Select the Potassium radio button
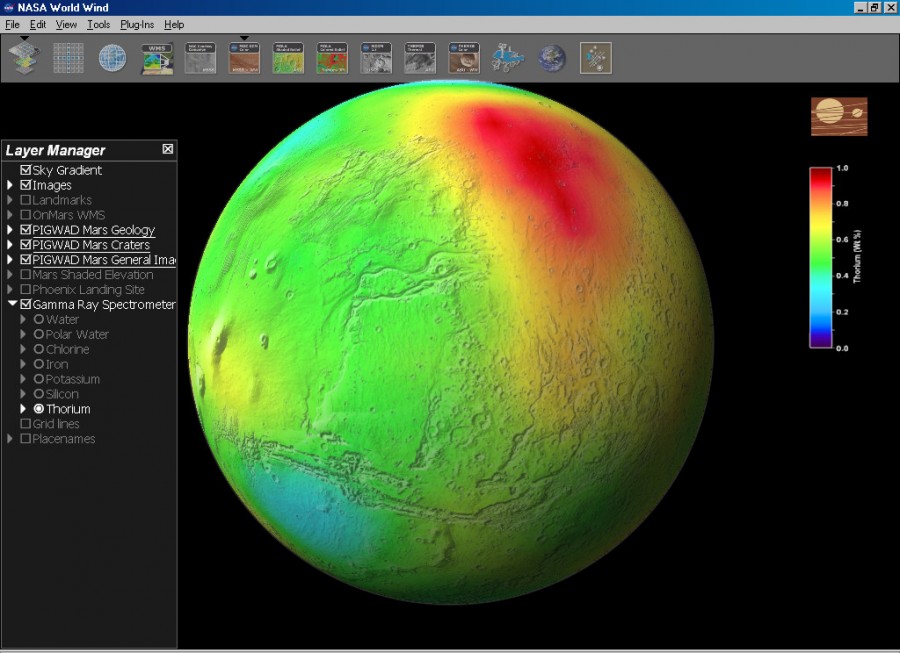 point(39,379)
